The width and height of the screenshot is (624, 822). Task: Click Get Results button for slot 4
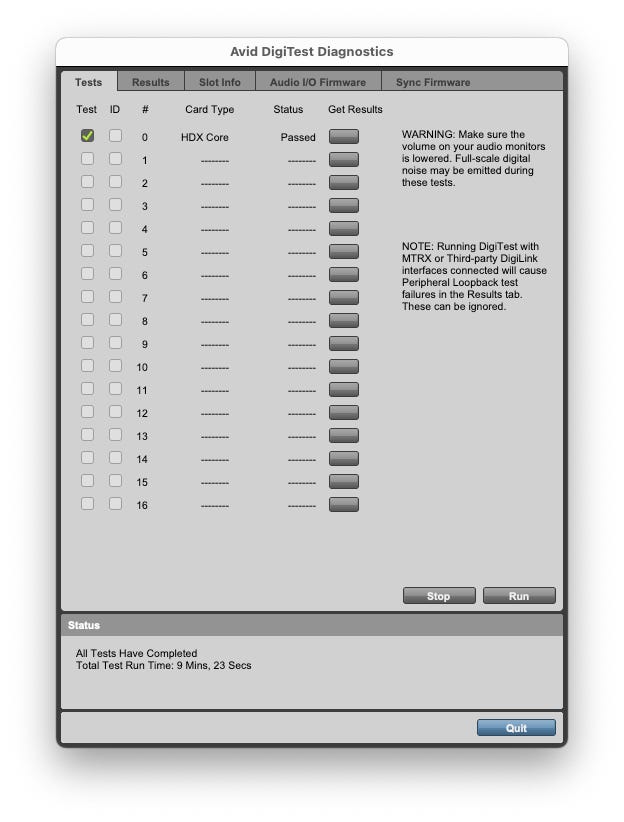coord(344,228)
